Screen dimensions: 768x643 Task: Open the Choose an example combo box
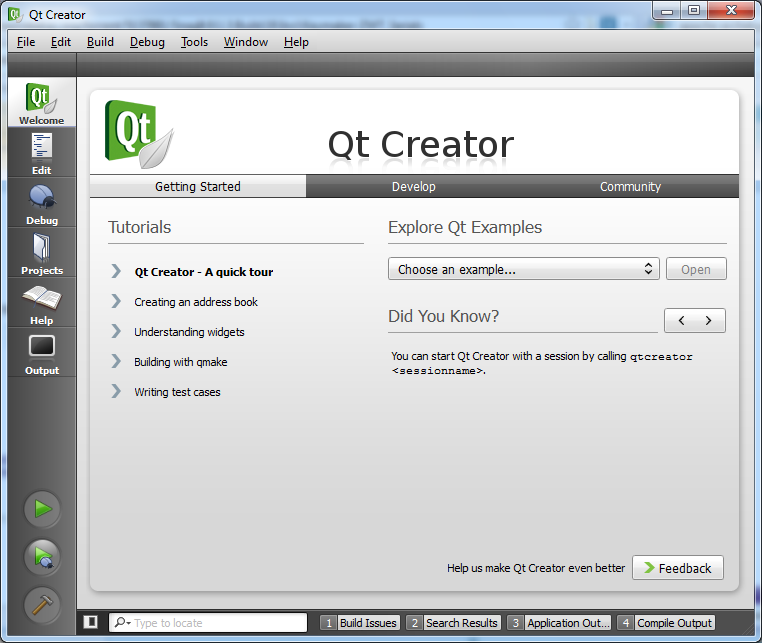click(524, 269)
